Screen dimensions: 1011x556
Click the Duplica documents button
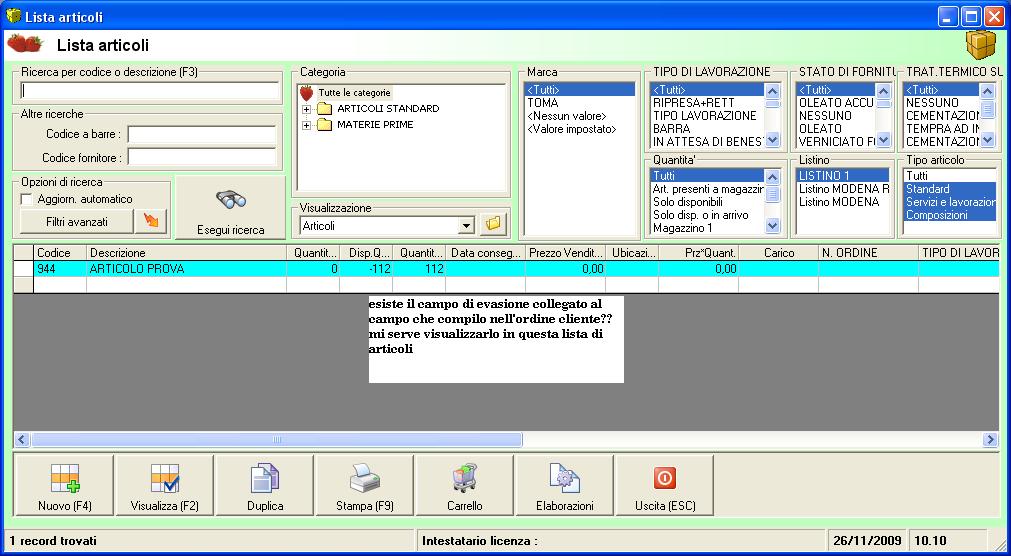[x=265, y=485]
